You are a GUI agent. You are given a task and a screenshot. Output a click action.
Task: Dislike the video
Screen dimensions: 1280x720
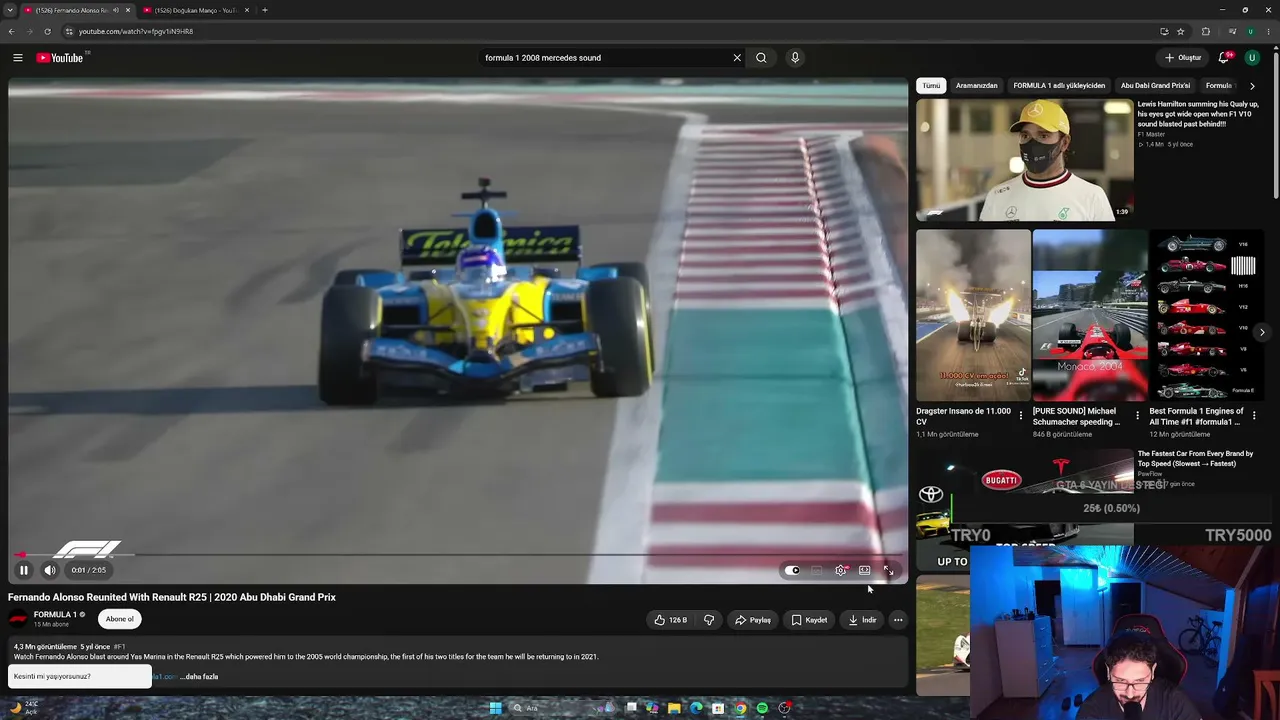tap(709, 620)
